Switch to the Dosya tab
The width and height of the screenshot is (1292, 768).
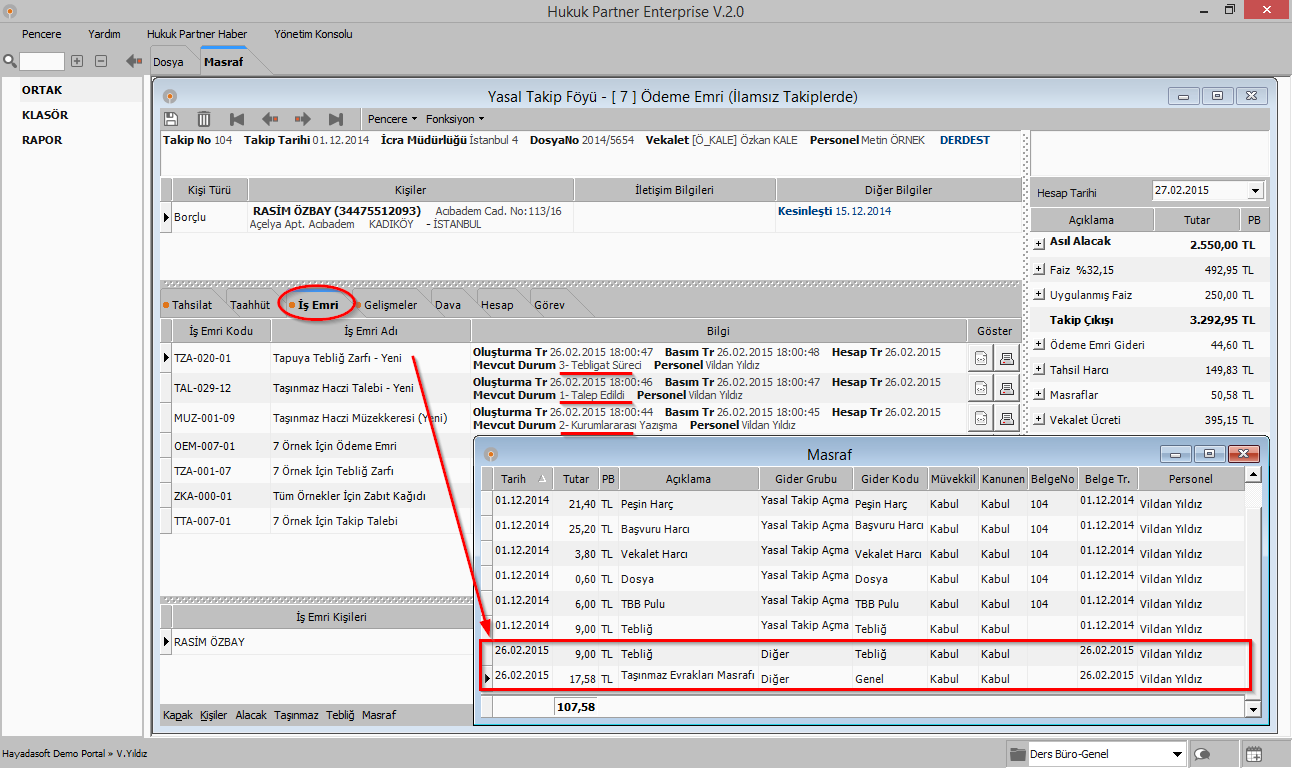tap(169, 62)
